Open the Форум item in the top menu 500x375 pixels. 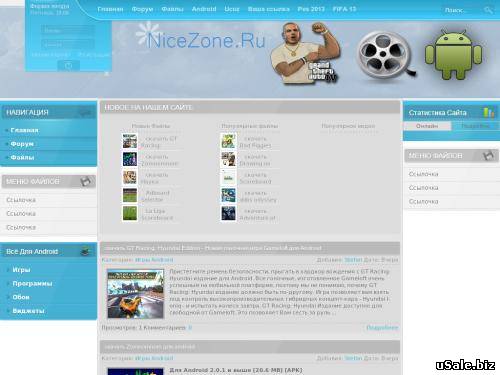(x=142, y=9)
